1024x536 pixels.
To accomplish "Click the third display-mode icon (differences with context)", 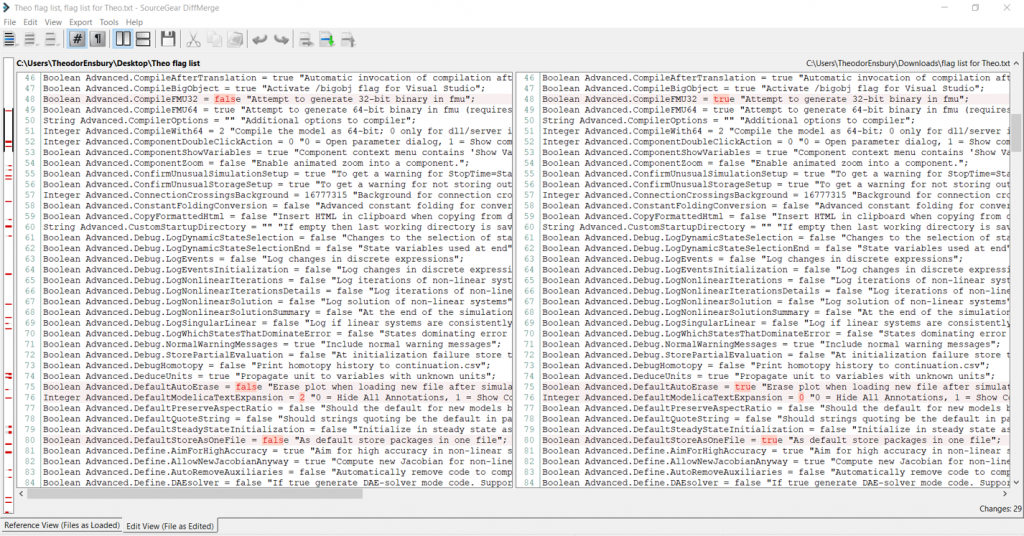I will [51, 40].
